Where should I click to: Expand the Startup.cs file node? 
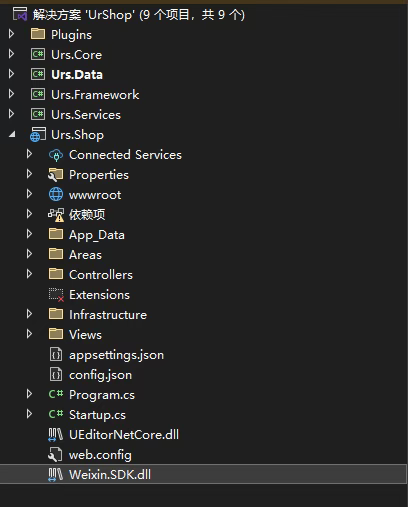point(29,414)
